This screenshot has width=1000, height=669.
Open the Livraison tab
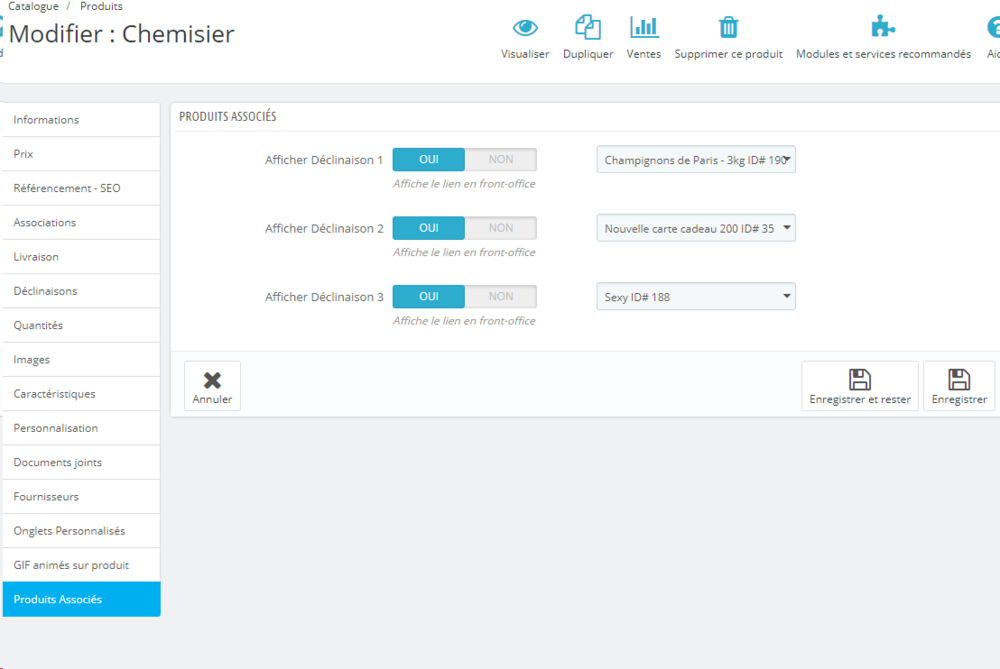(x=82, y=257)
